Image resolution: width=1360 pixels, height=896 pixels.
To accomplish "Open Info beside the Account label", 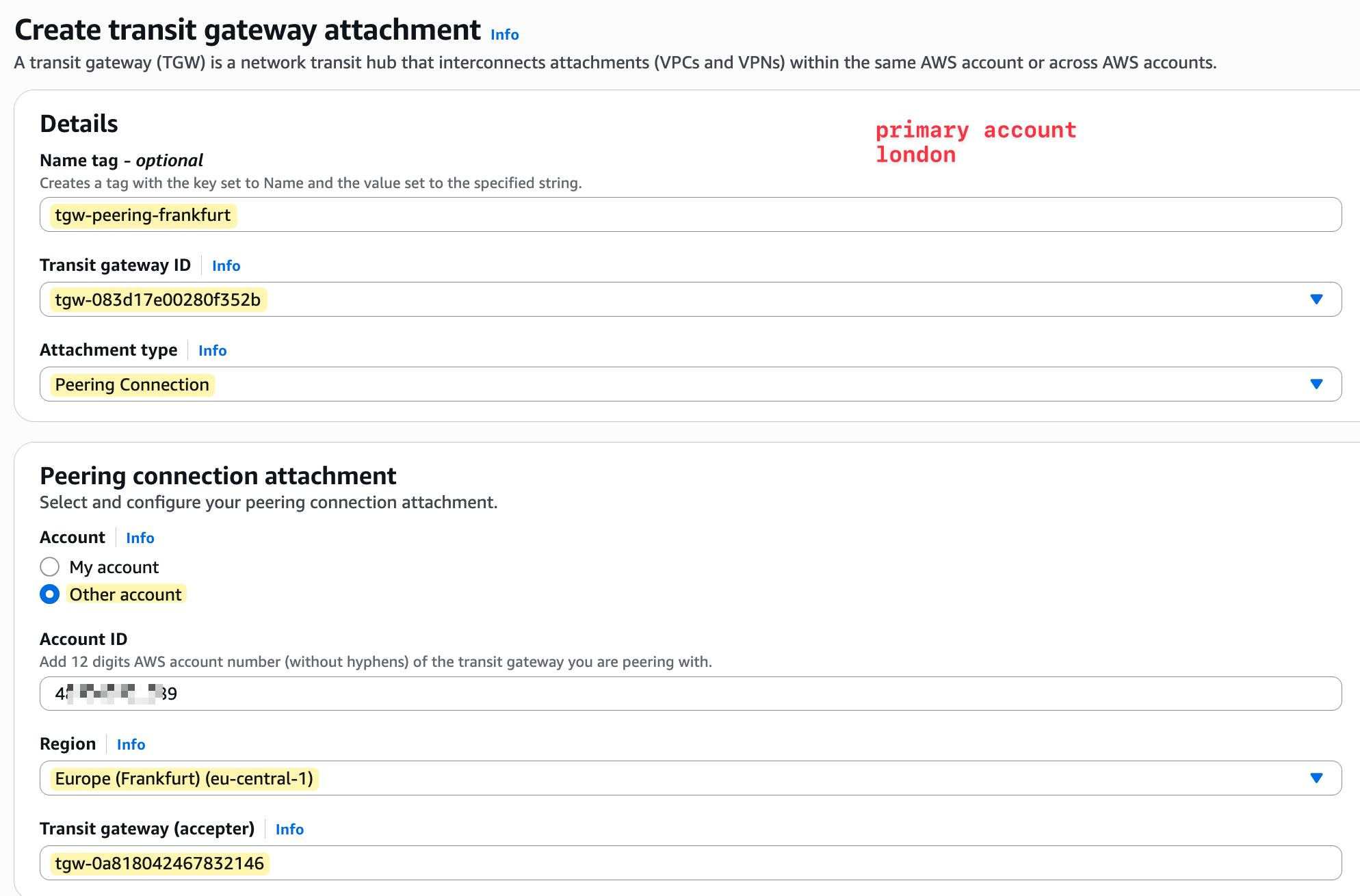I will point(140,538).
